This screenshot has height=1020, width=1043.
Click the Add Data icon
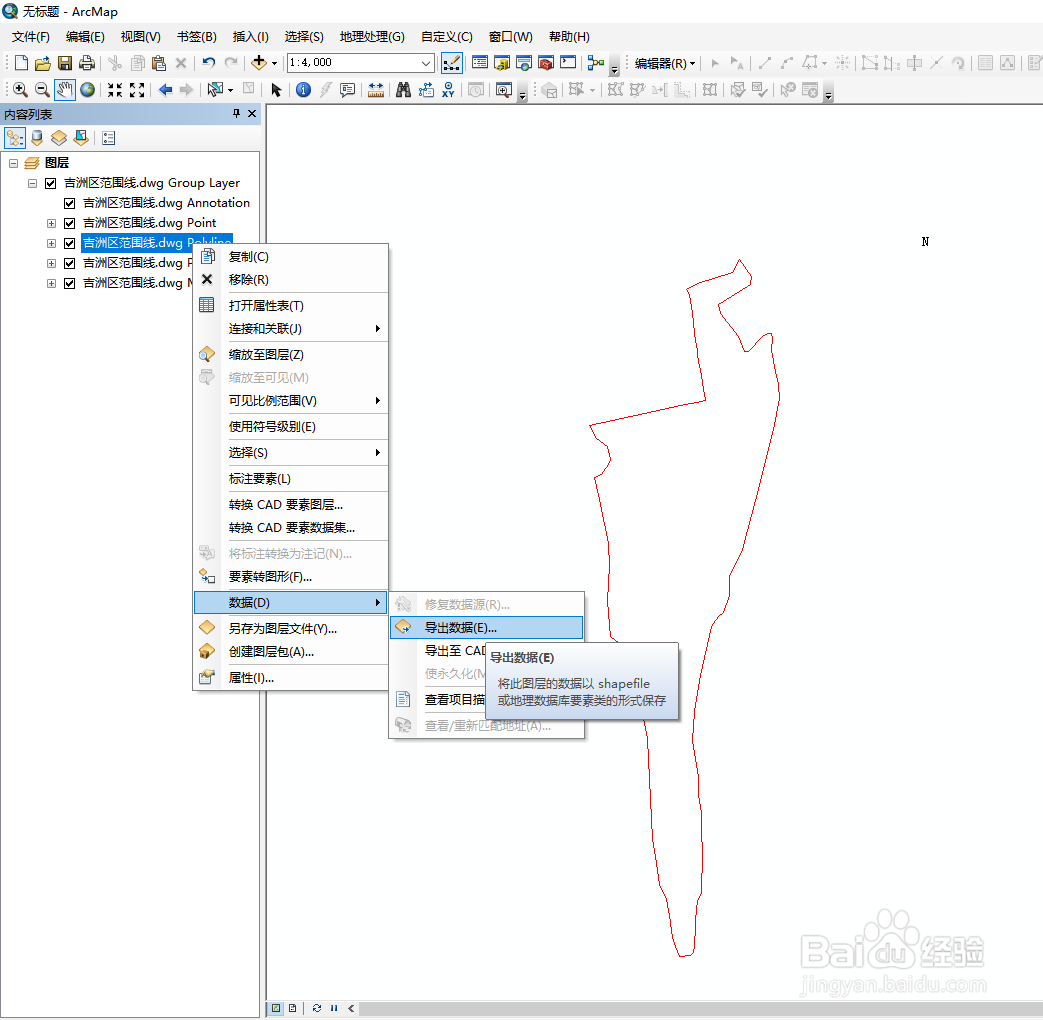[259, 63]
